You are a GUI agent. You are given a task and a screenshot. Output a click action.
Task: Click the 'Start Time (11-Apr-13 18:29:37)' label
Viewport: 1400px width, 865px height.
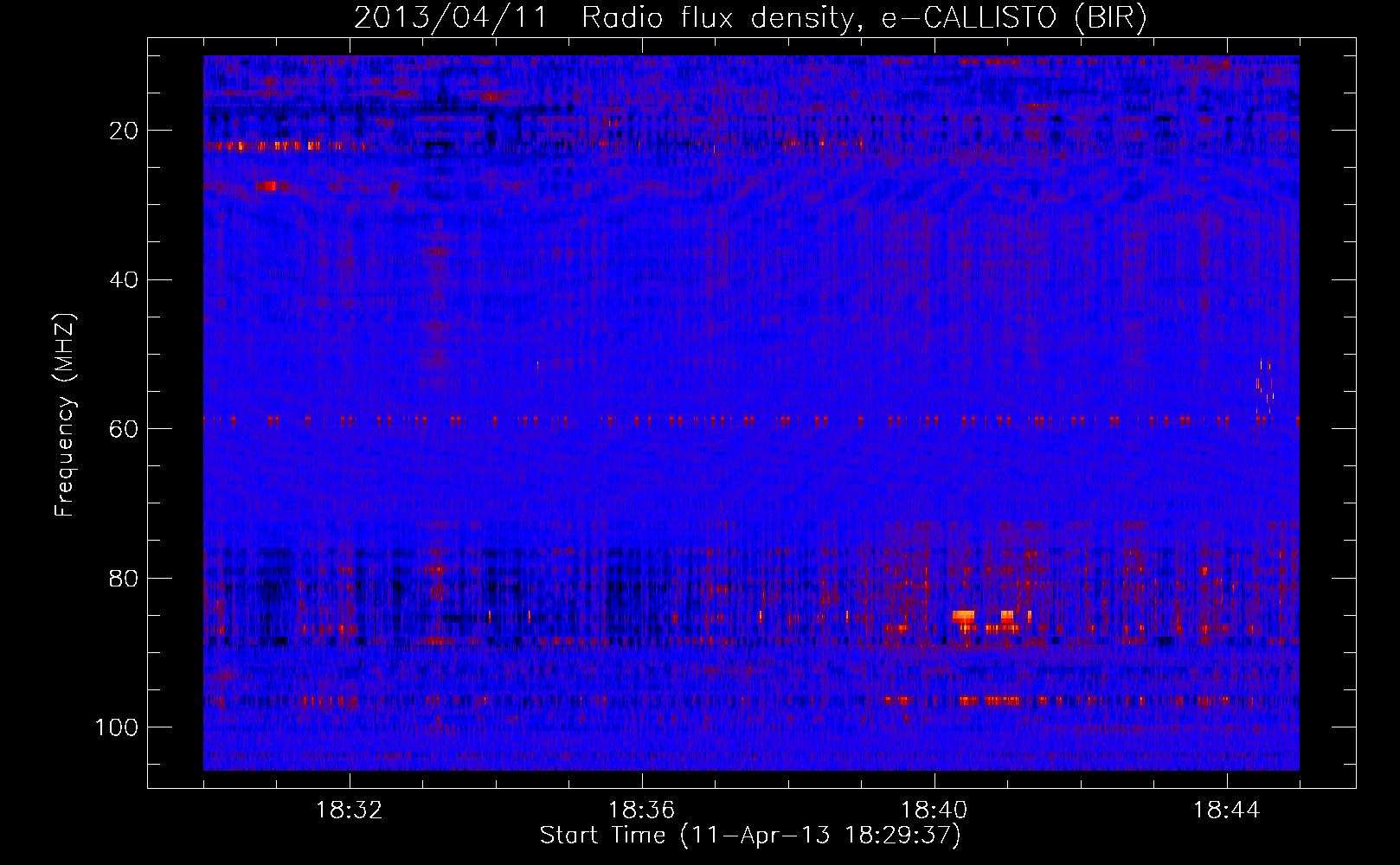coord(750,836)
